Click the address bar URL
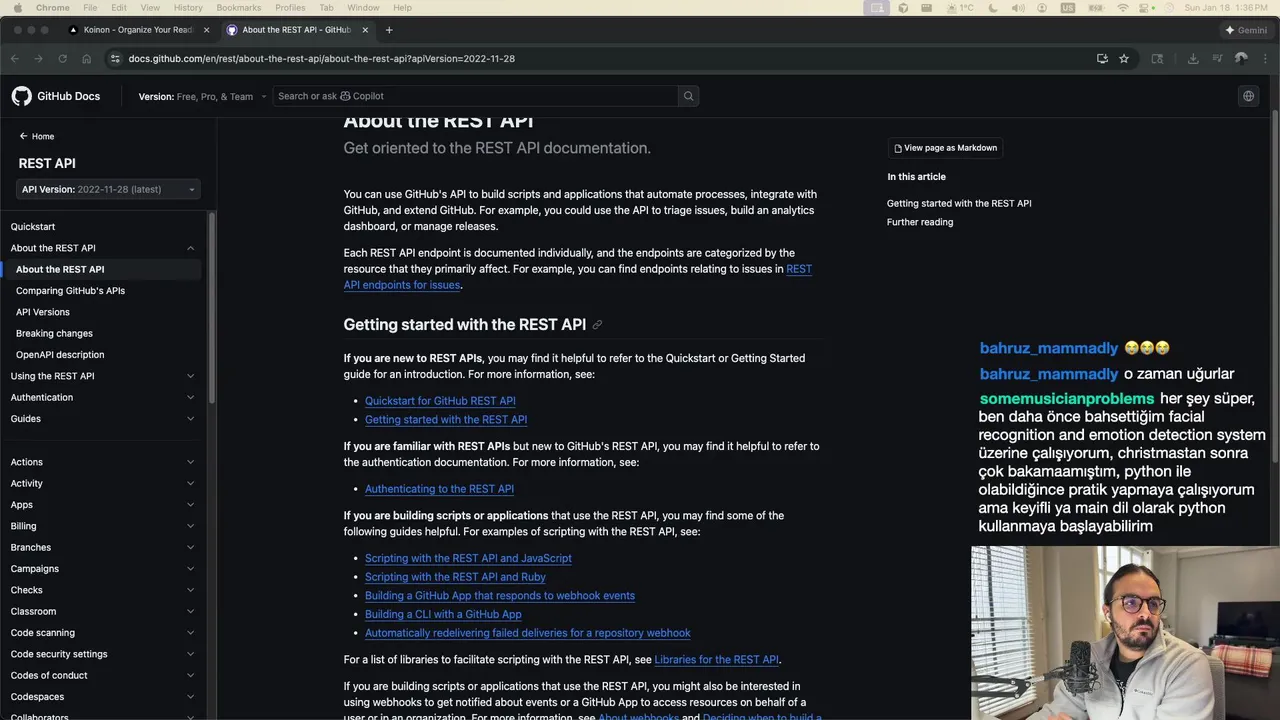Screen dimensions: 1280x720 (x=321, y=59)
